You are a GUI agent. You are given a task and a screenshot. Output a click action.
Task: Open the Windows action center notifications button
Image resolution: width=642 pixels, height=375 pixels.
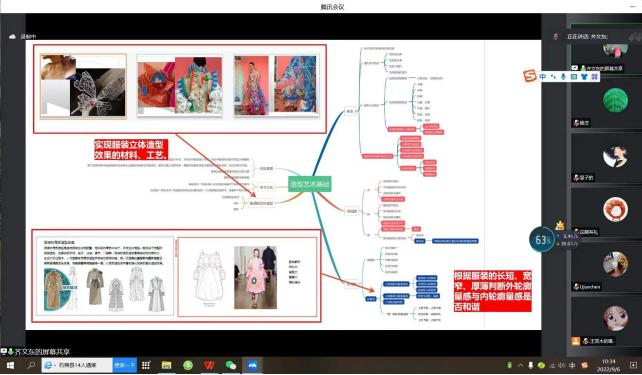633,365
